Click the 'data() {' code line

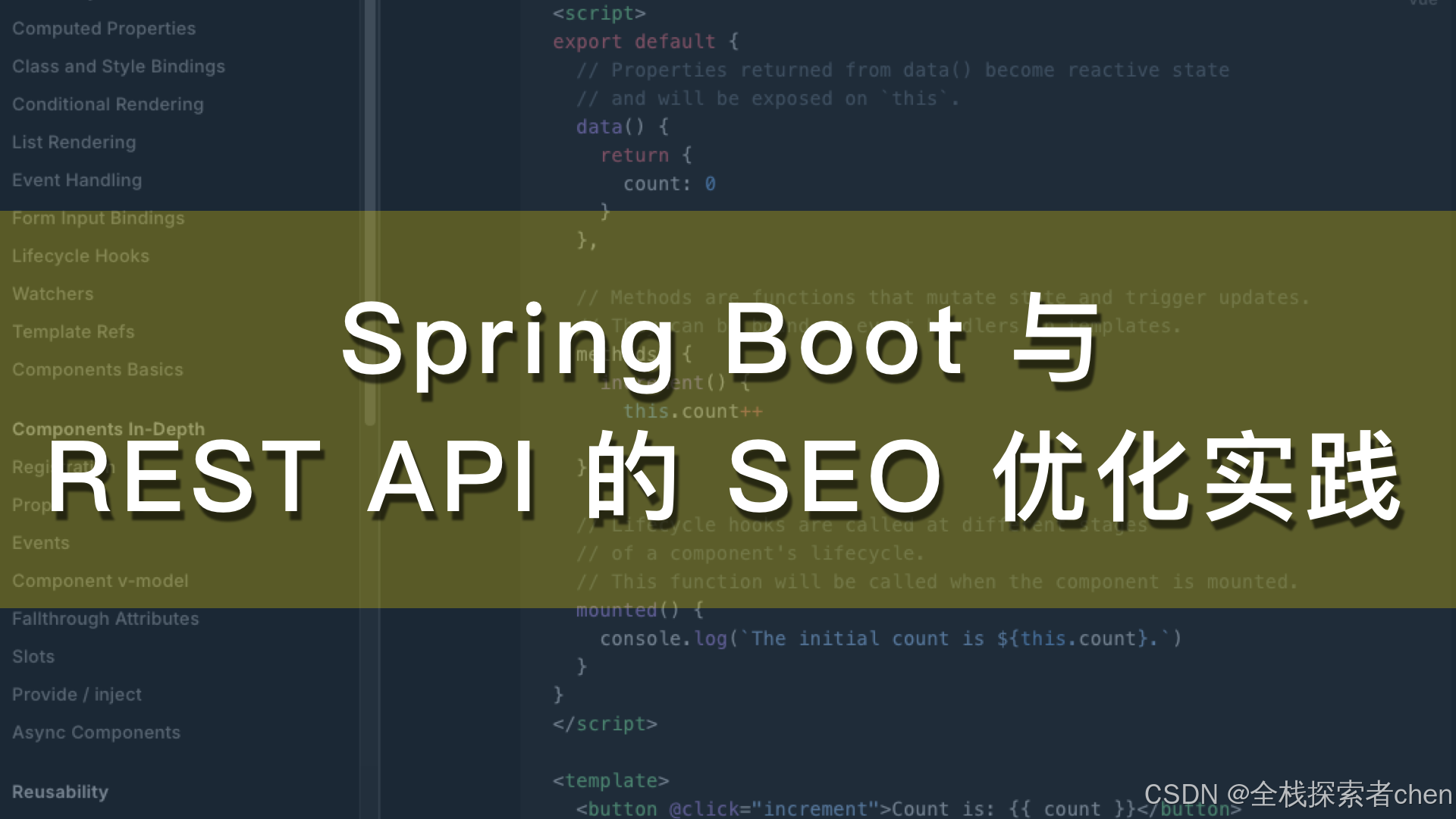623,127
